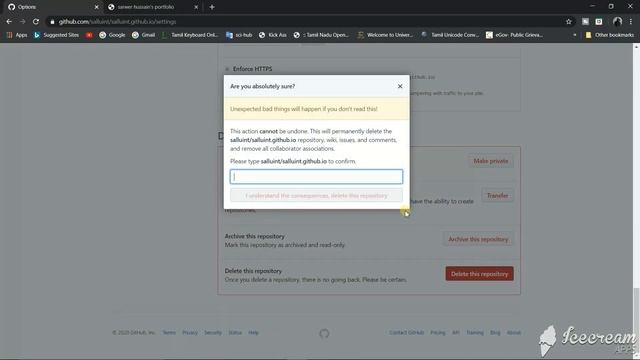The width and height of the screenshot is (640, 360).
Task: Open the Blog footer link
Action: pos(495,333)
